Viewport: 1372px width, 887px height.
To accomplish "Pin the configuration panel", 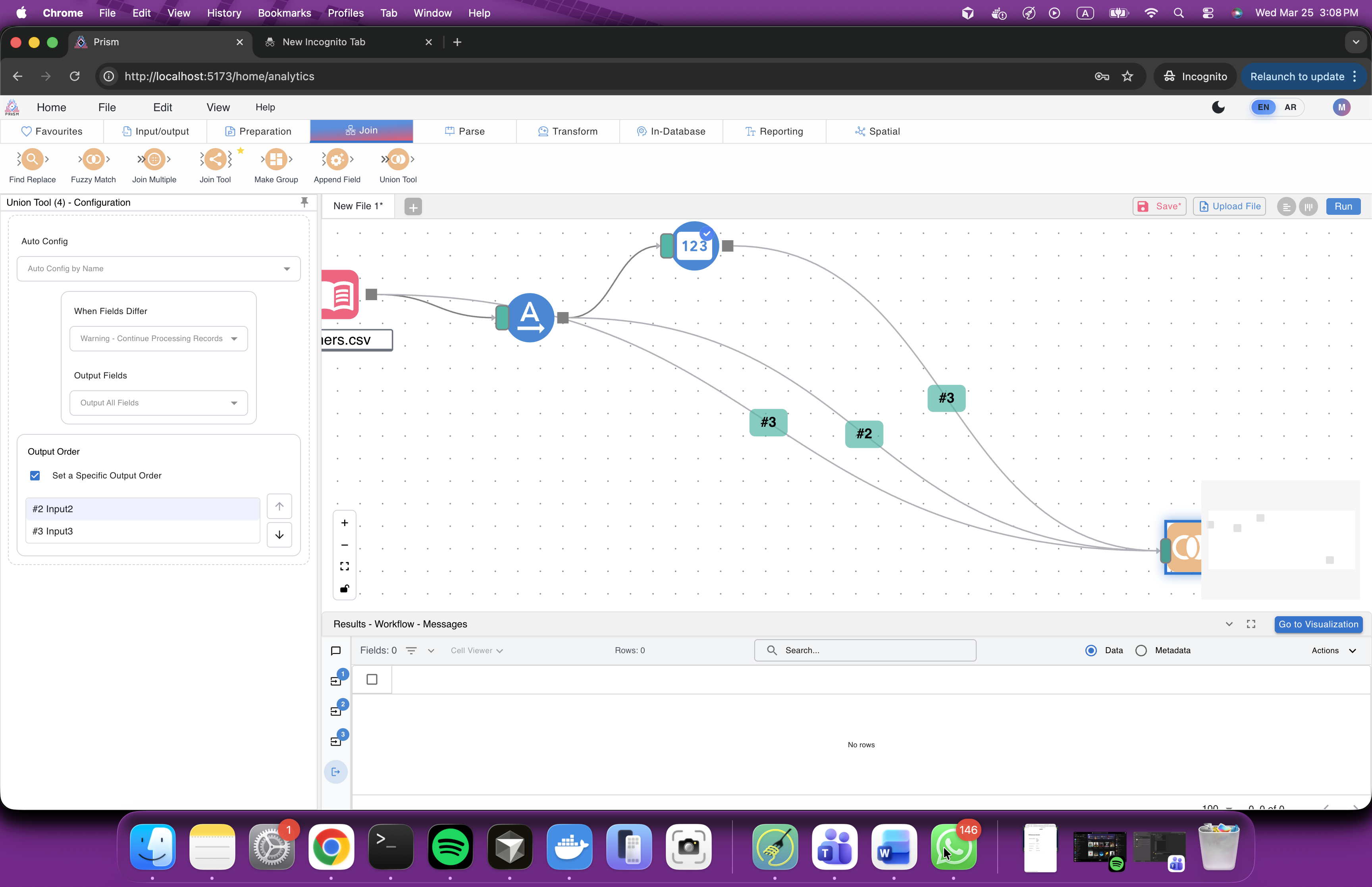I will tap(304, 202).
